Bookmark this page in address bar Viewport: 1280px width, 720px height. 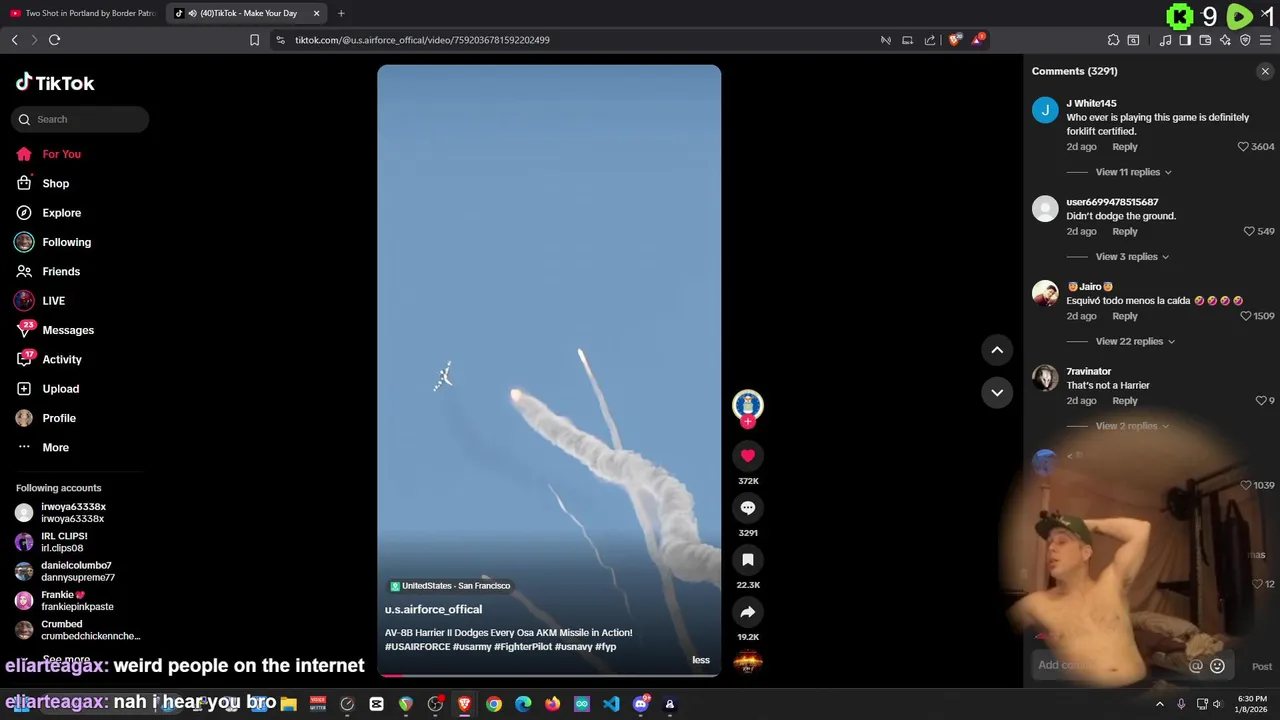254,40
